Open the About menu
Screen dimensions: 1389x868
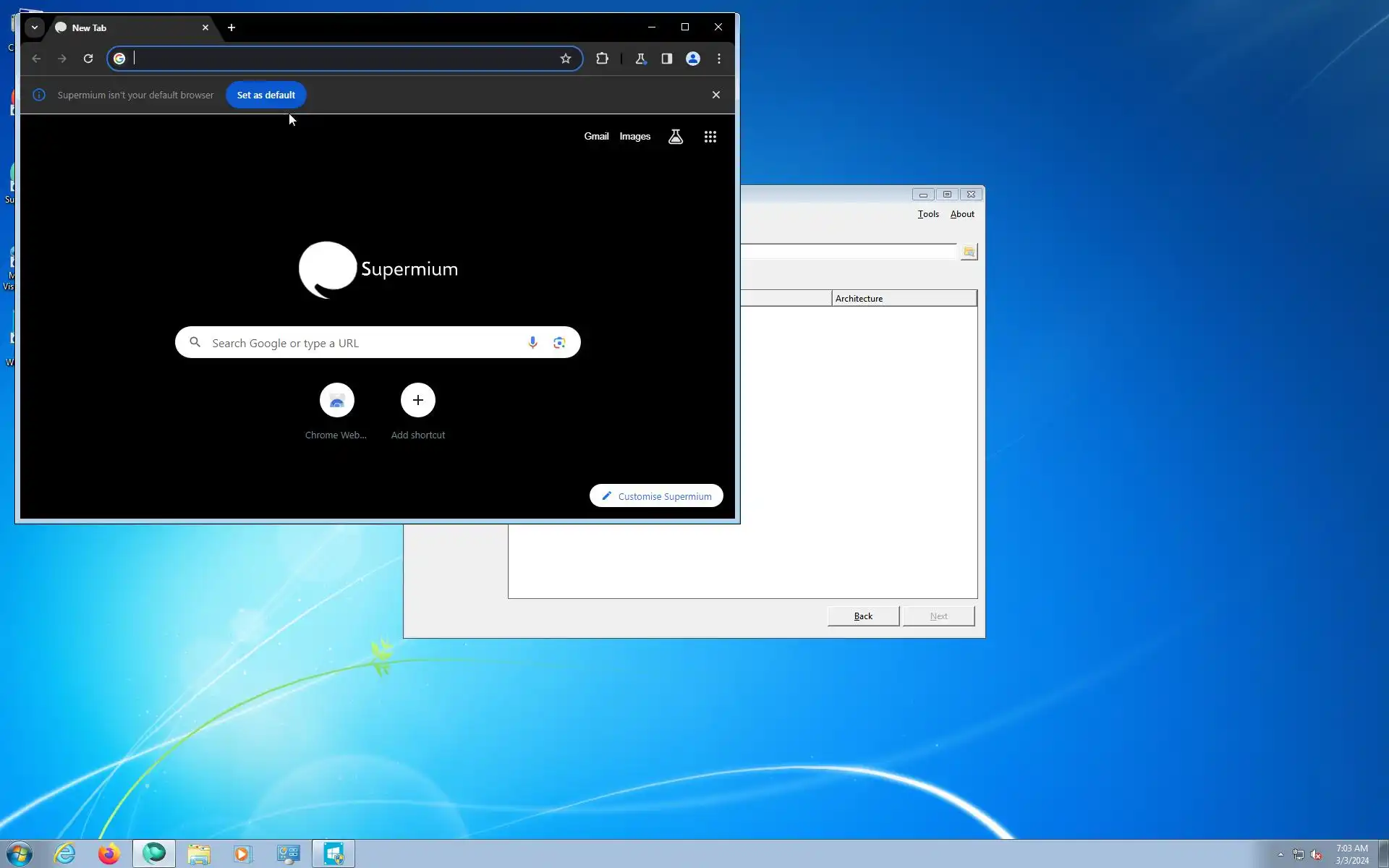(961, 214)
